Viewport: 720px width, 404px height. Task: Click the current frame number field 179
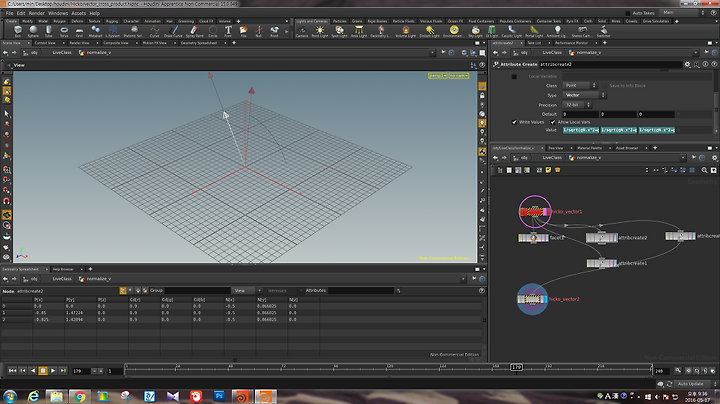click(81, 371)
